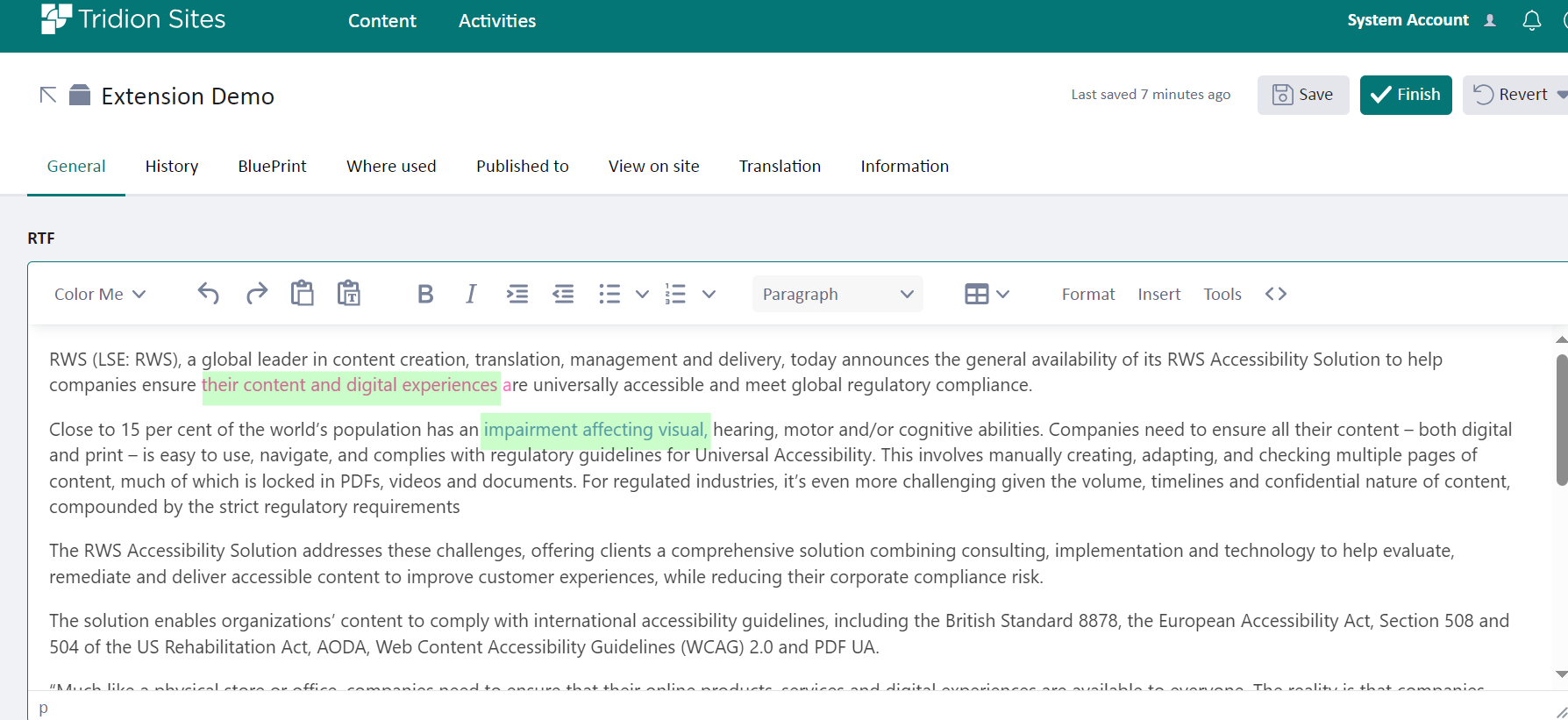The height and width of the screenshot is (720, 1568).
Task: Go to Content in top navigation
Action: click(382, 21)
